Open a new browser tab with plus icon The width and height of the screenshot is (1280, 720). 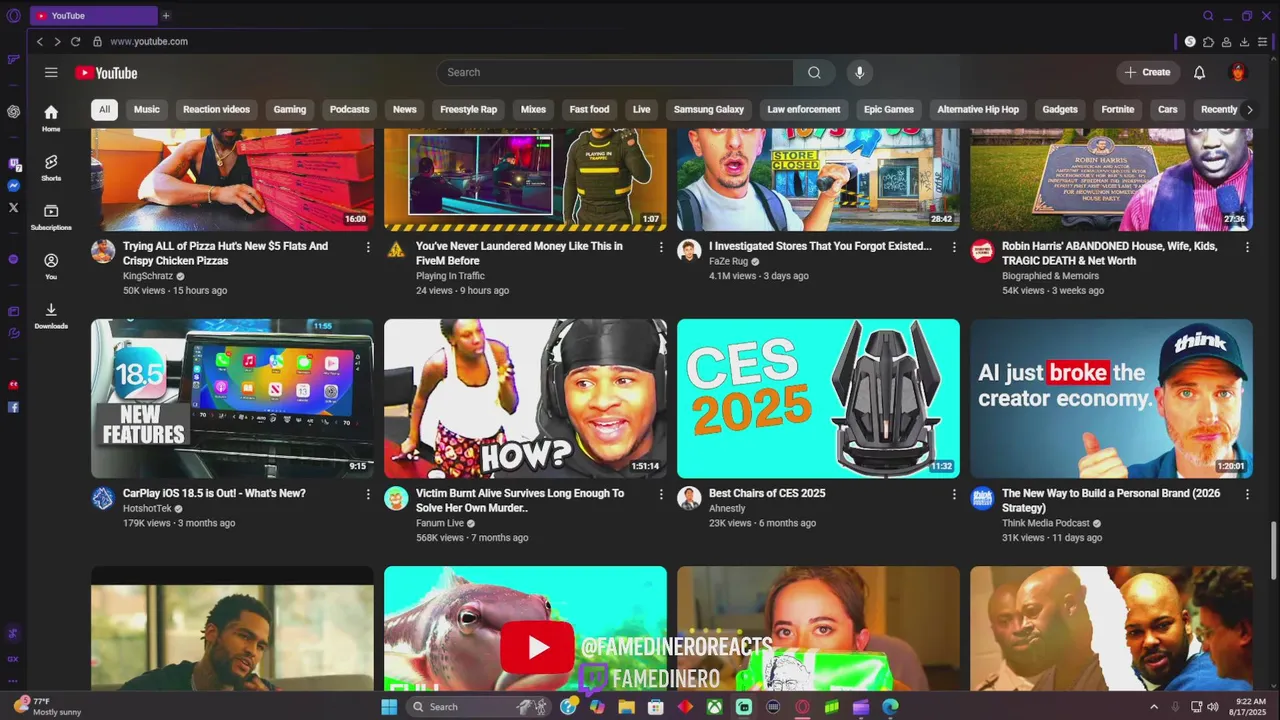pos(166,15)
